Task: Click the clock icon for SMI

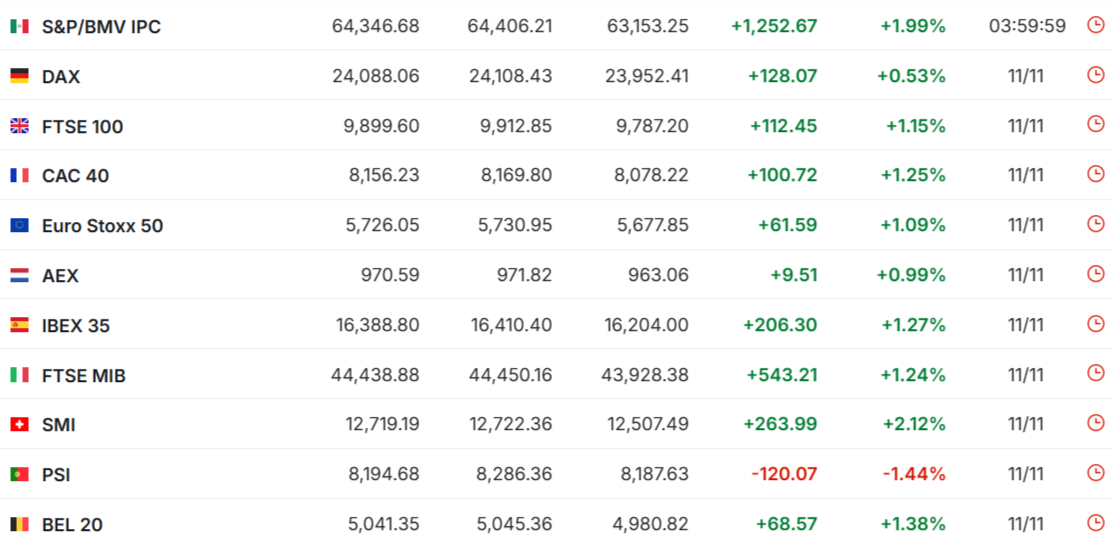Action: coord(1095,423)
